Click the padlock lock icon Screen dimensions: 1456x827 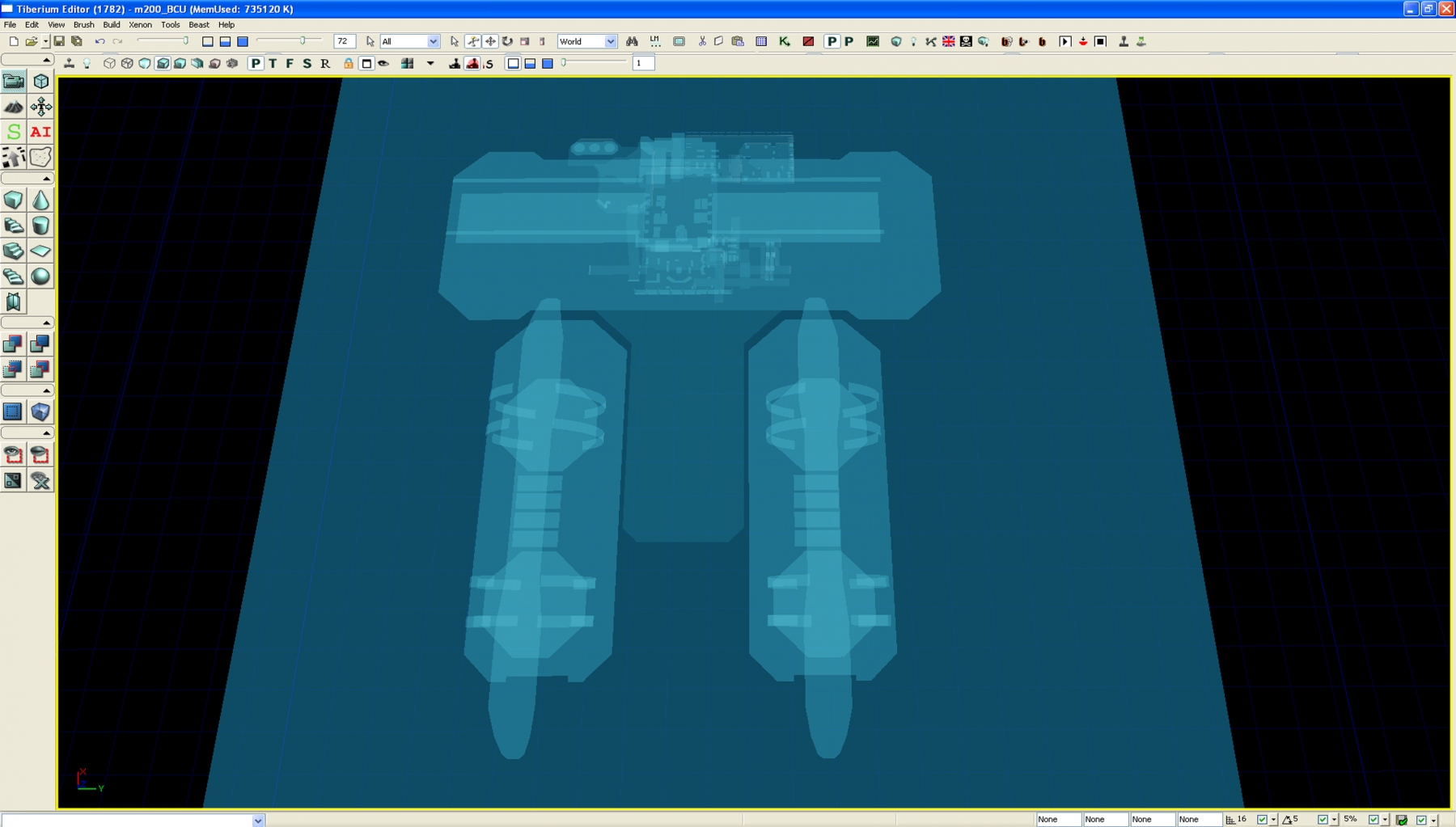(x=349, y=63)
